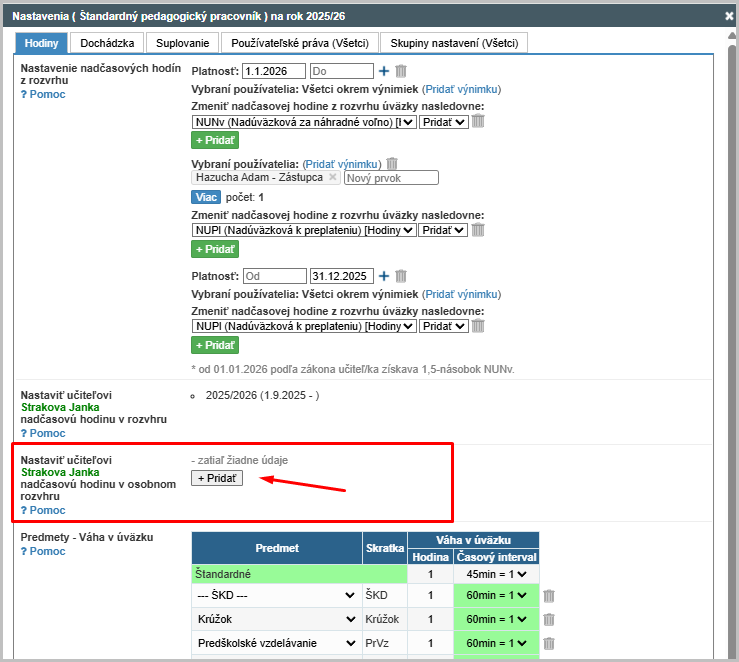Screen dimensions: 739x662
Task: Click the plus icon beside the 31.12.2025 date
Action: click(384, 276)
